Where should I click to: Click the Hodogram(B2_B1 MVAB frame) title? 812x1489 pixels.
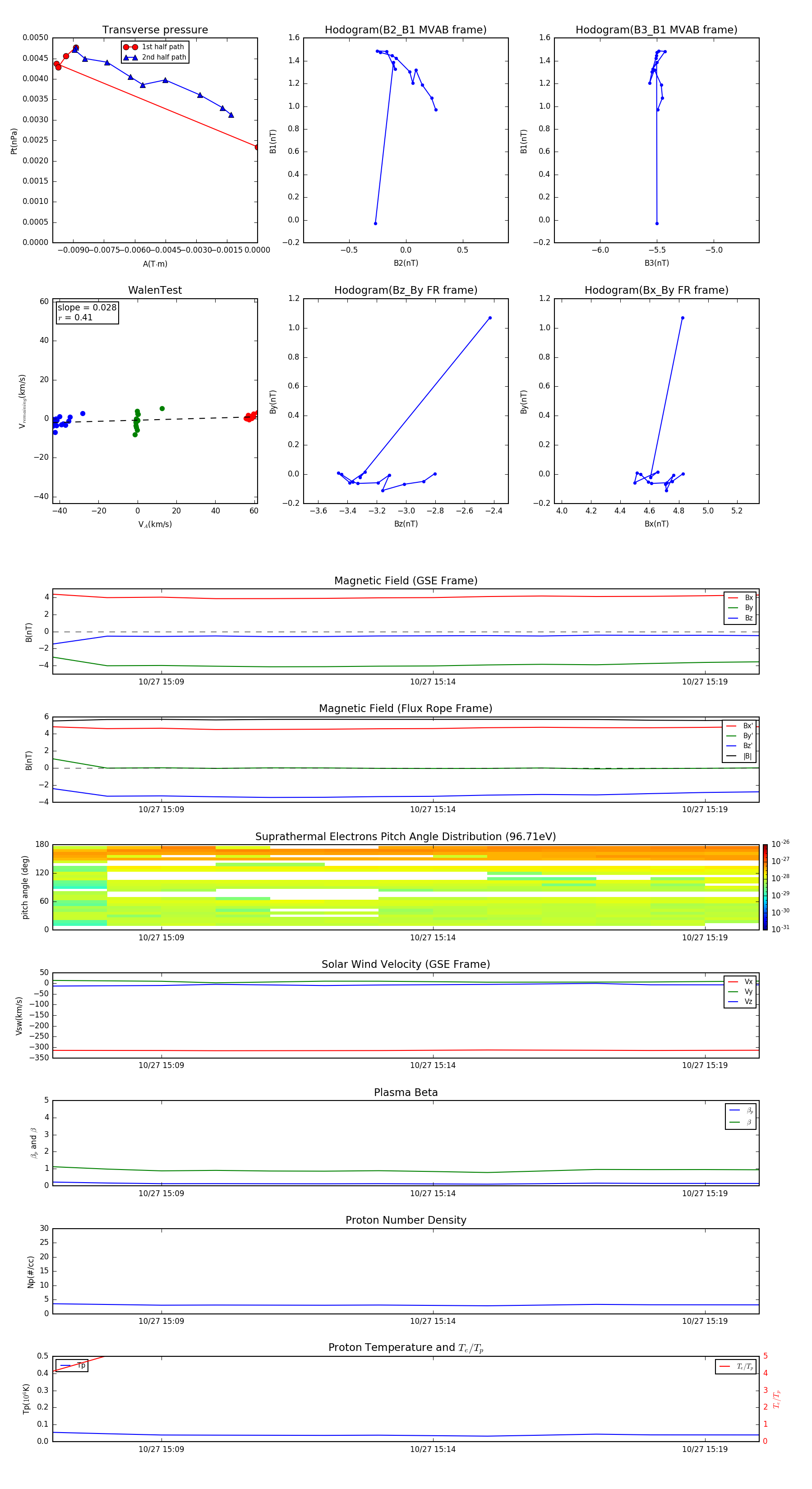406,30
